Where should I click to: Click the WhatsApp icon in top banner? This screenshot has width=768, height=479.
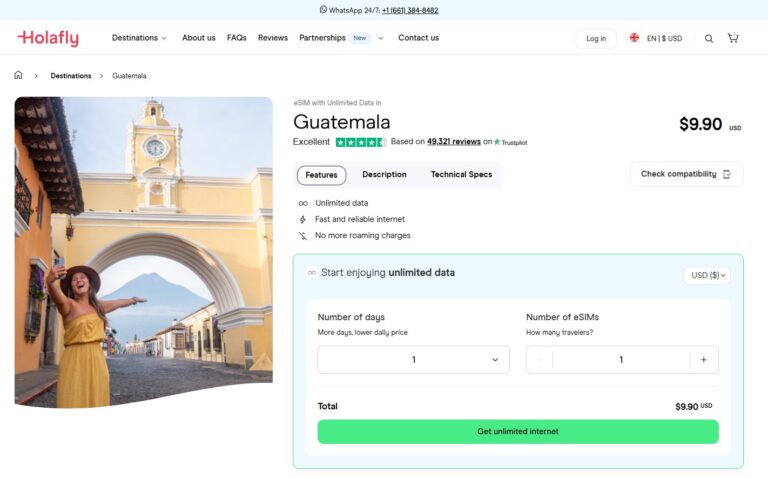323,9
